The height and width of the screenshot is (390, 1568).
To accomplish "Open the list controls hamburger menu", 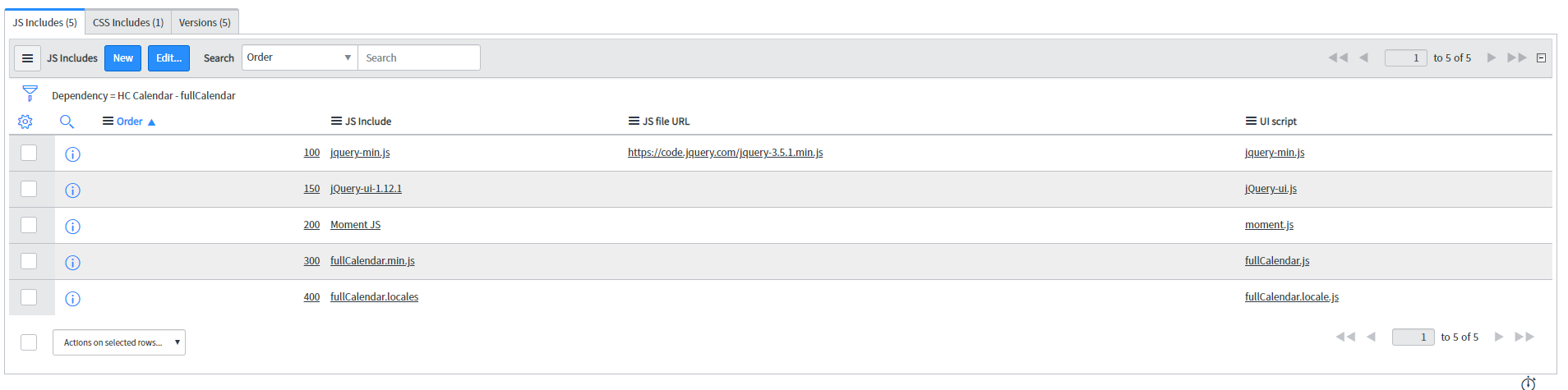I will 27,58.
